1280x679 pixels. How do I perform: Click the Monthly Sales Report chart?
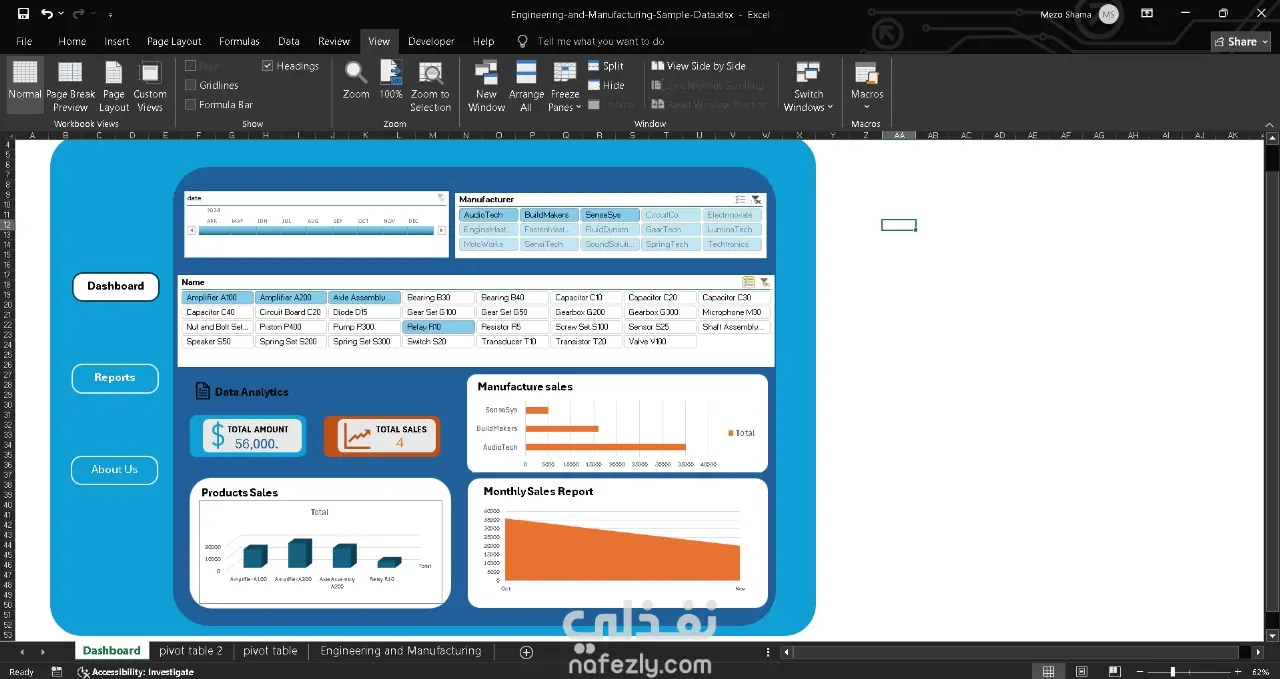pyautogui.click(x=618, y=544)
